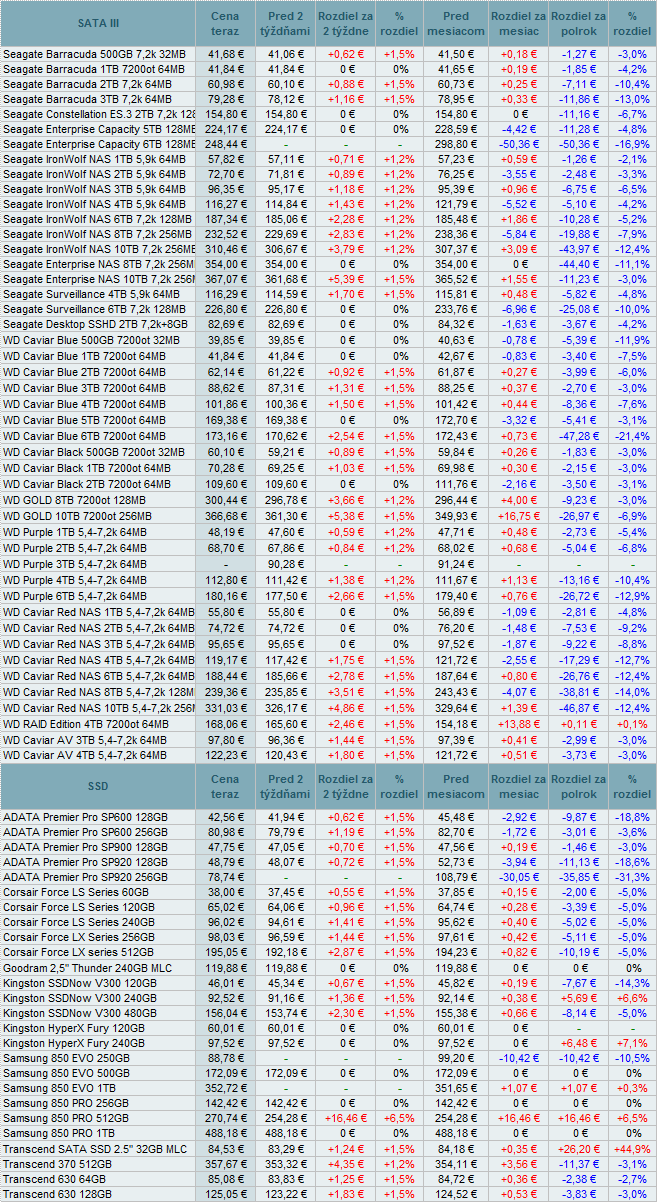Click current price 42,56 € of ADATA SP600 128GB
This screenshot has width=657, height=1202.
pos(225,817)
